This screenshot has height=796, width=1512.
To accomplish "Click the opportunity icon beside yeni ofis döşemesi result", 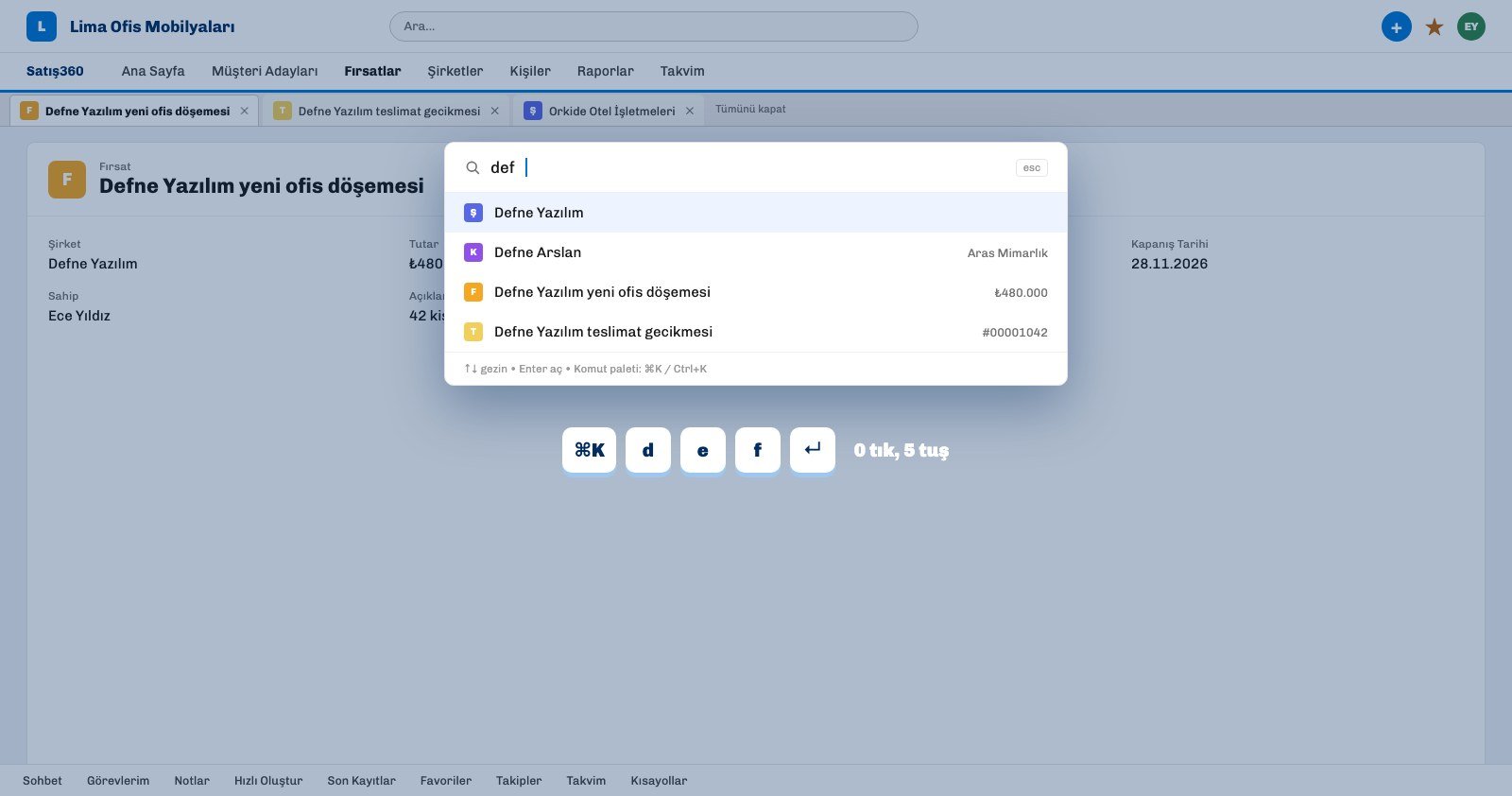I will pyautogui.click(x=473, y=292).
